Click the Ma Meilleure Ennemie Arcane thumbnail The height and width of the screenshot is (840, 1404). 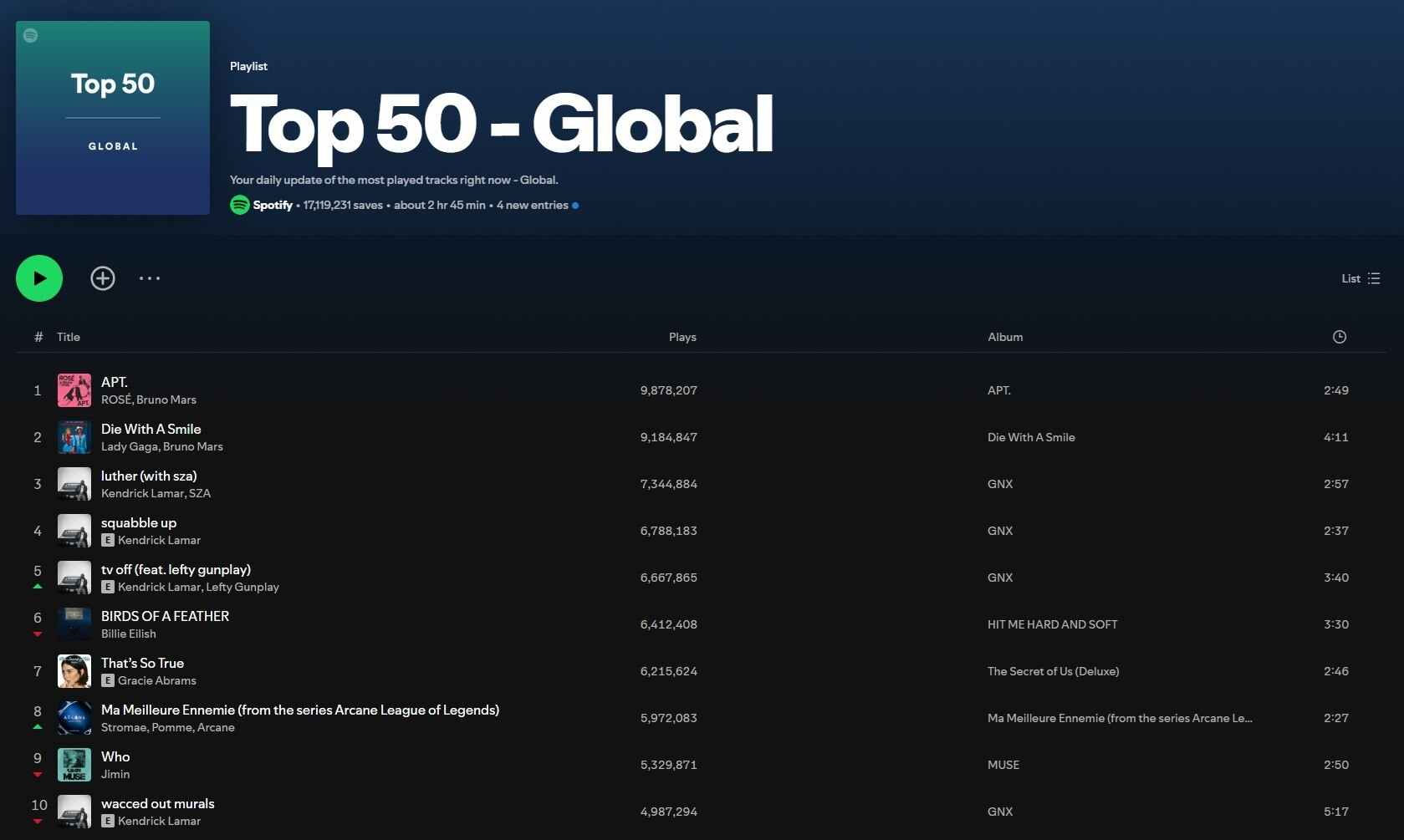click(74, 718)
